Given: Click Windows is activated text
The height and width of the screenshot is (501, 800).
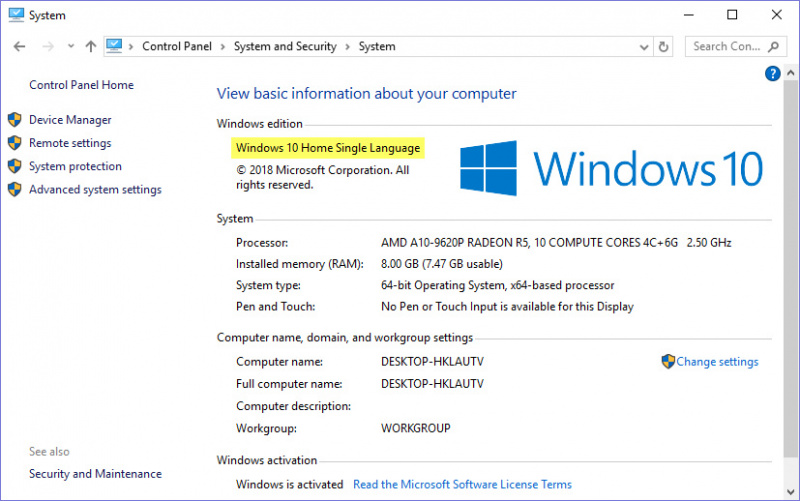Looking at the screenshot, I should tap(289, 484).
